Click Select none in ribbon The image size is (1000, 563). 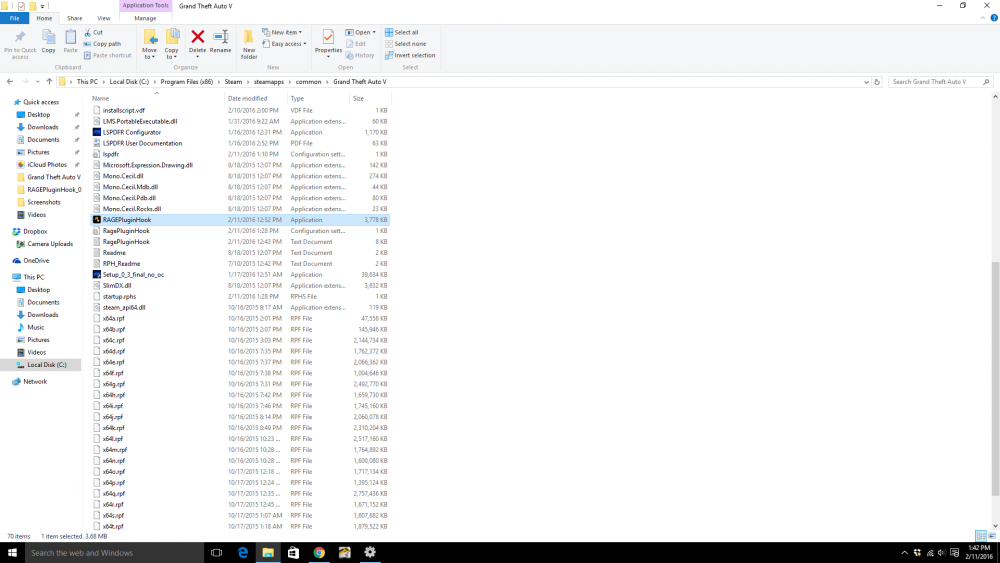coord(405,44)
